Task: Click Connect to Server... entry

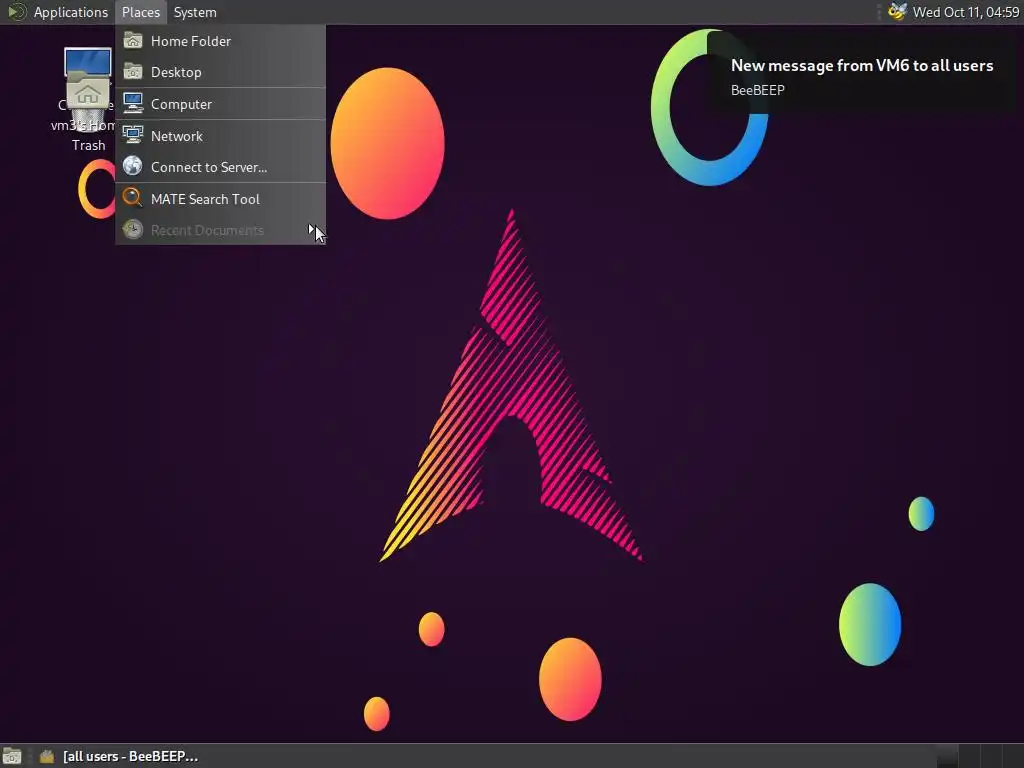Action: point(221,167)
